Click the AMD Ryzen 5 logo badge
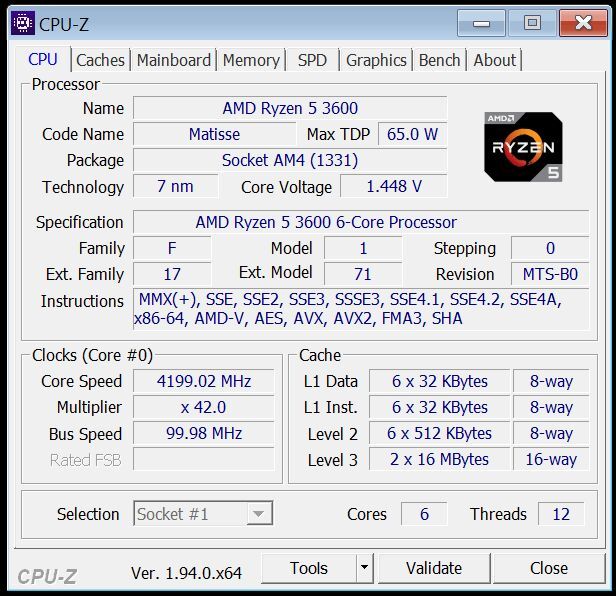 (523, 147)
